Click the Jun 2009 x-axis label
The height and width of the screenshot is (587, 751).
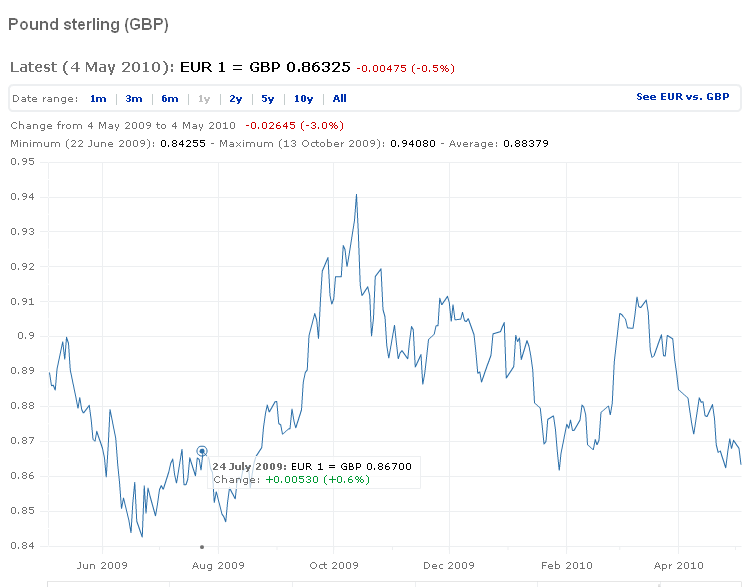102,564
